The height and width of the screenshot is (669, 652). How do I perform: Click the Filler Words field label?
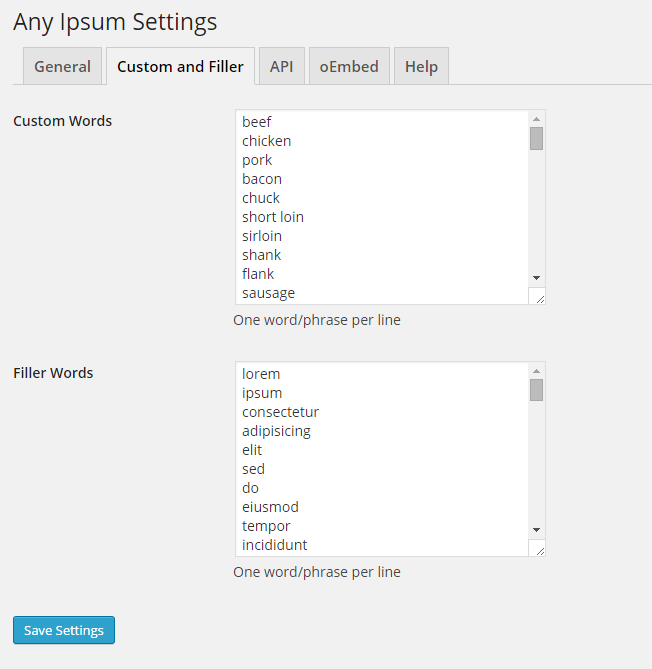tap(53, 373)
